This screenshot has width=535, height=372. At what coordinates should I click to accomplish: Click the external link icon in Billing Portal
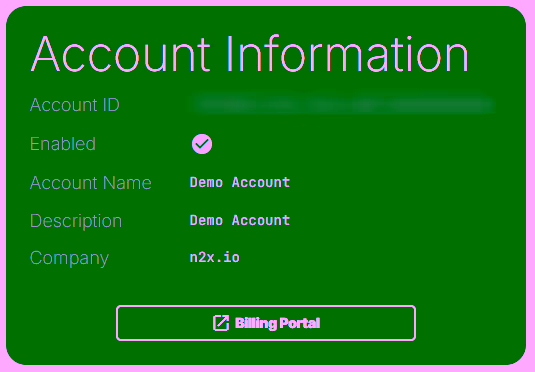(221, 323)
